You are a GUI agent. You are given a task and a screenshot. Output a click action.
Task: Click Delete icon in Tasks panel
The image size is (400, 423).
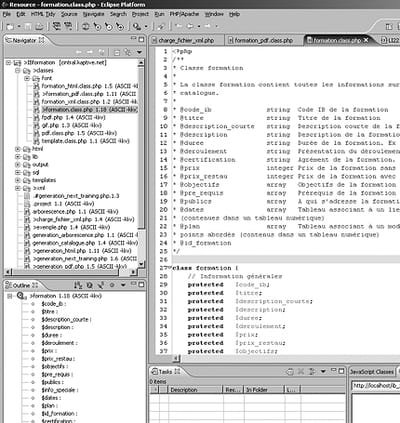click(x=301, y=371)
